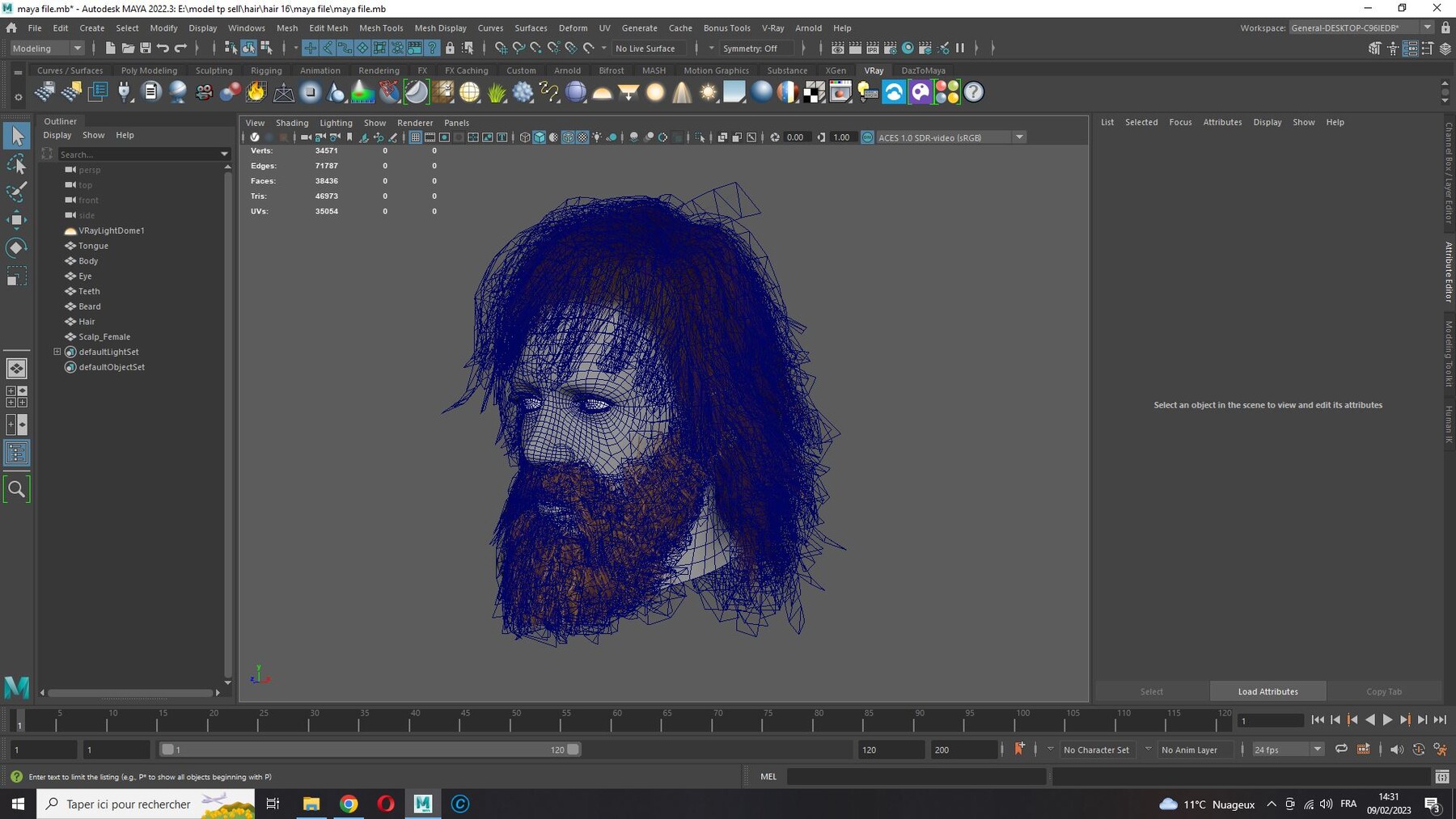
Task: Click the Undo arrow icon
Action: pos(163,49)
